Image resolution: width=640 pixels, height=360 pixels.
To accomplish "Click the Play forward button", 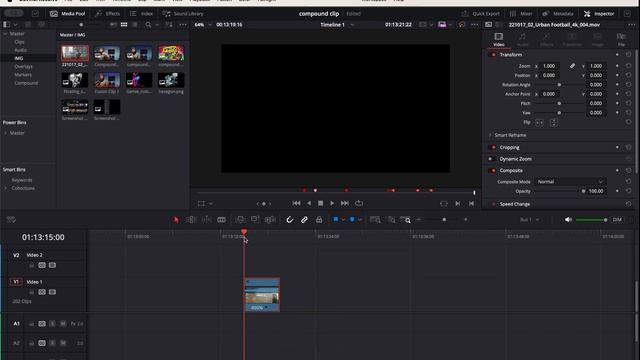I will tap(332, 203).
